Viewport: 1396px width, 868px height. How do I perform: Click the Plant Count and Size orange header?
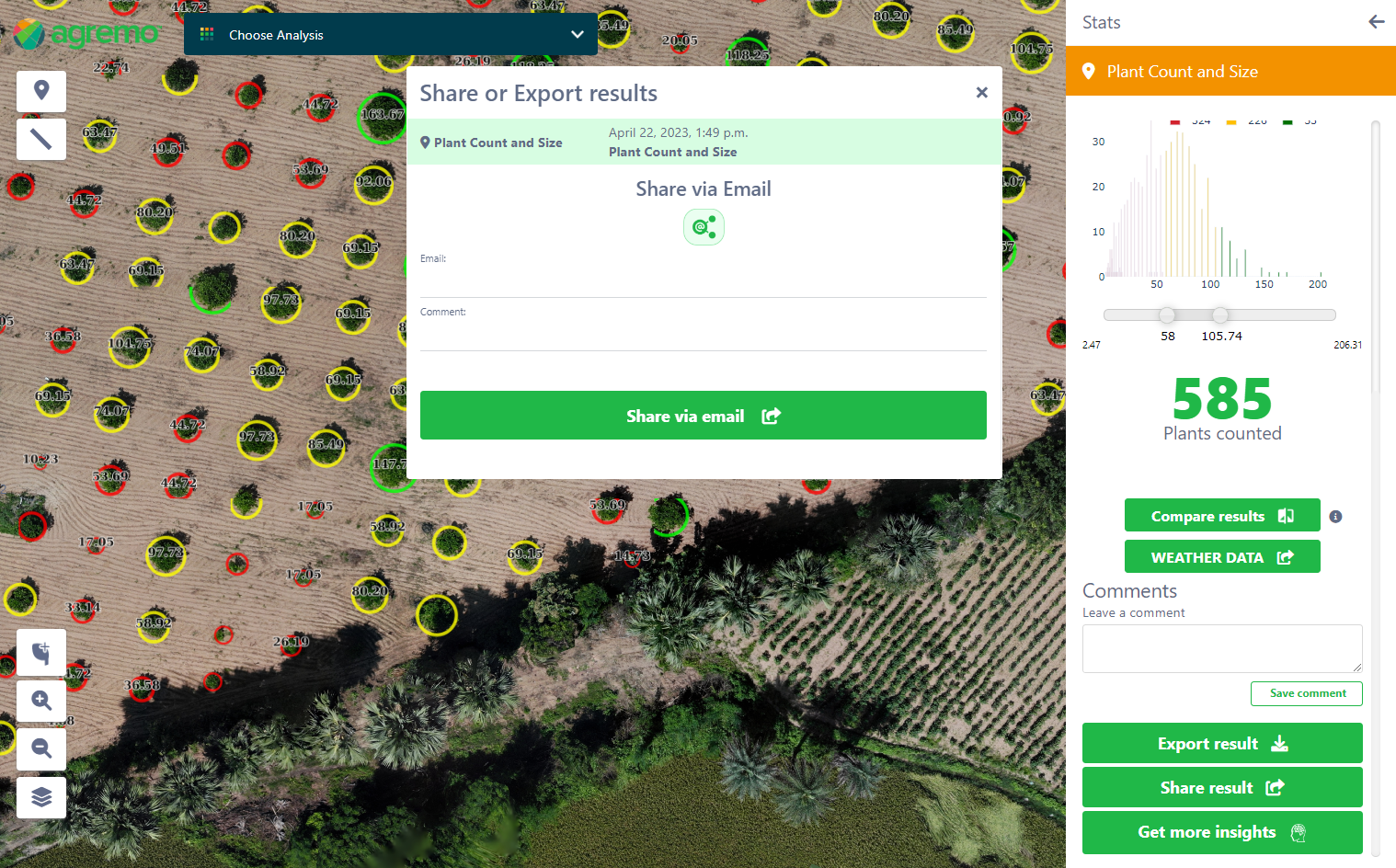(1230, 72)
